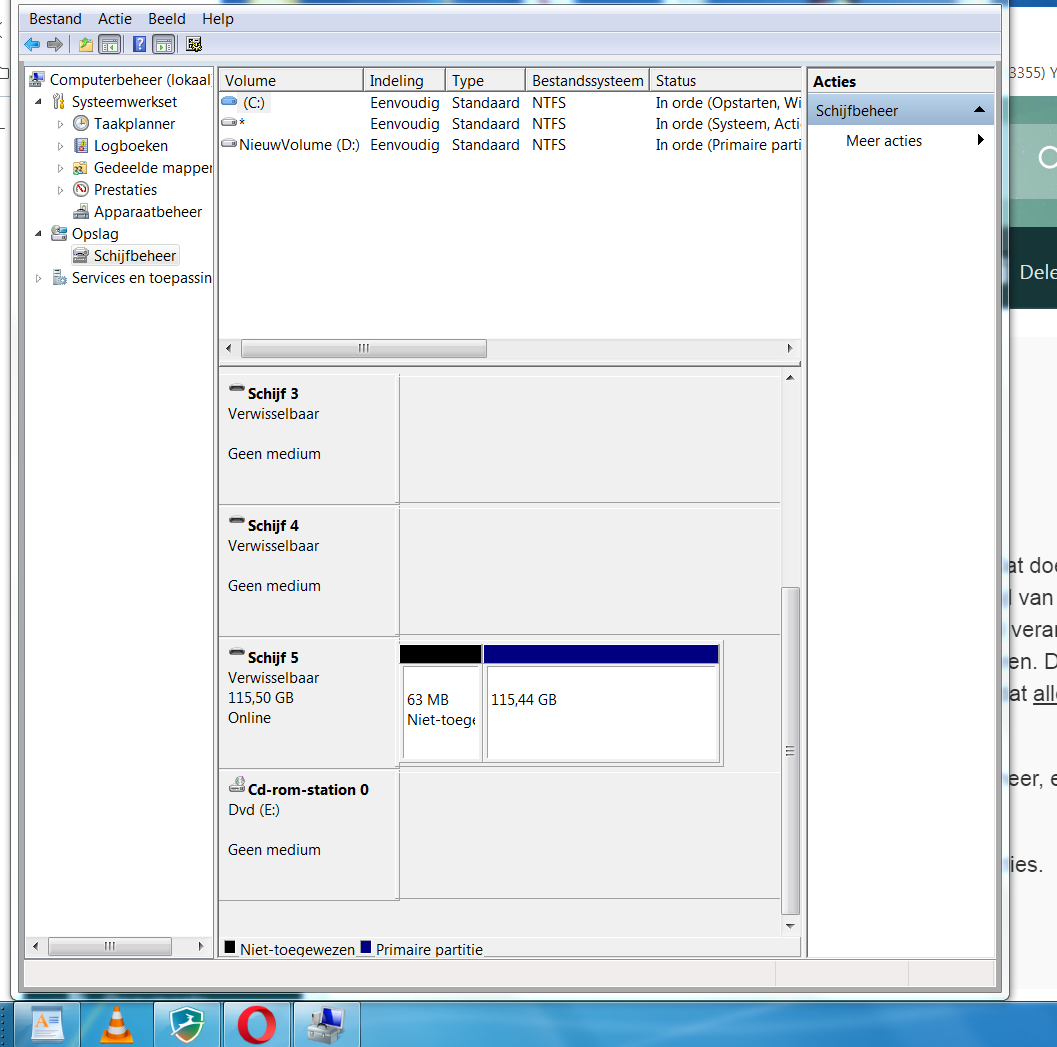Viewport: 1057px width, 1047px height.
Task: Collapse the Schijfbeheer actions section
Action: coord(979,110)
